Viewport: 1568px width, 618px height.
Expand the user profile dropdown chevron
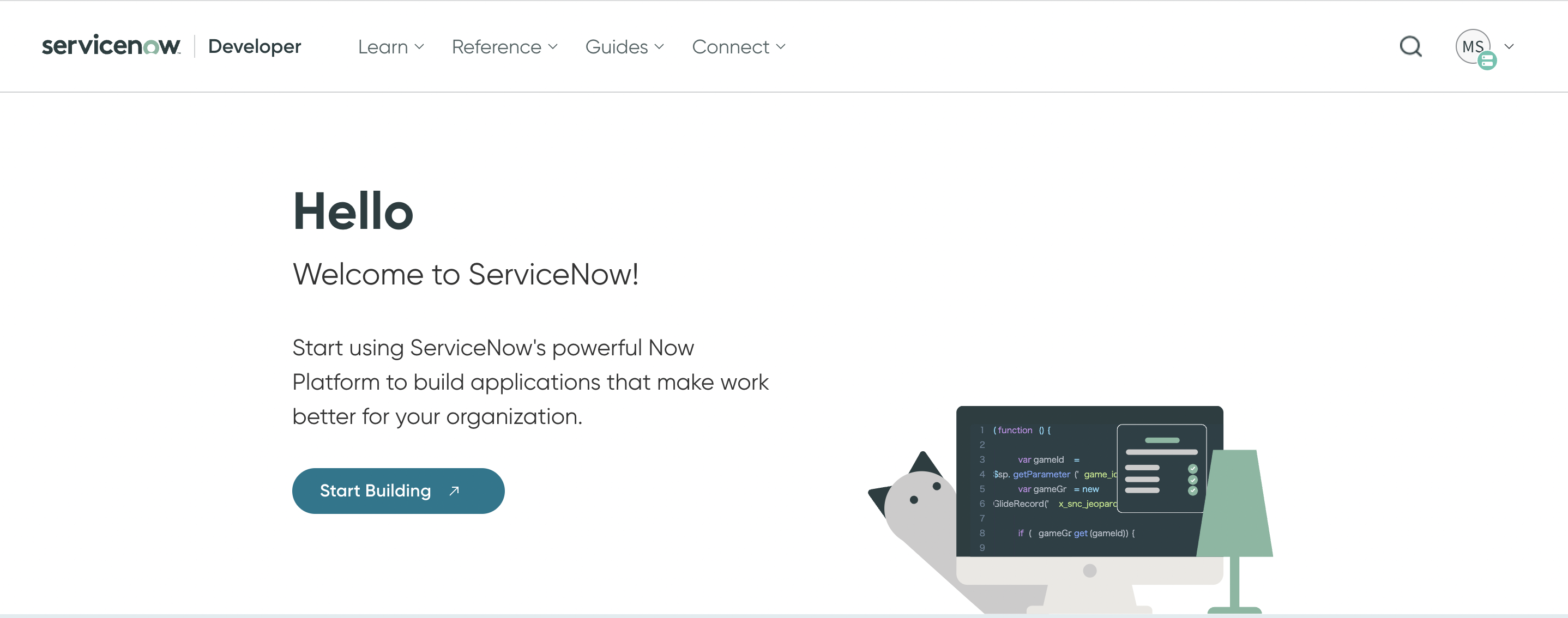[x=1509, y=47]
